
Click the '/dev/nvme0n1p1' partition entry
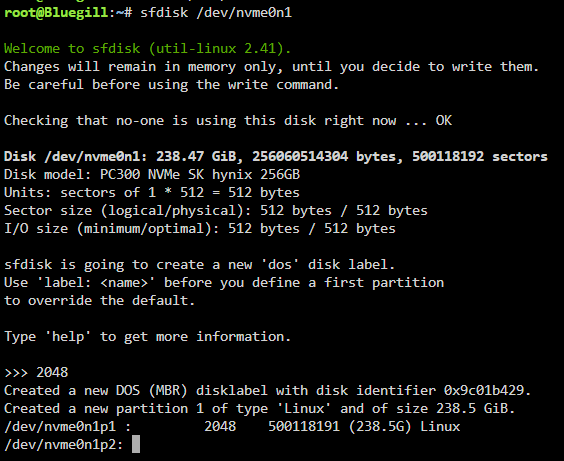pos(60,426)
